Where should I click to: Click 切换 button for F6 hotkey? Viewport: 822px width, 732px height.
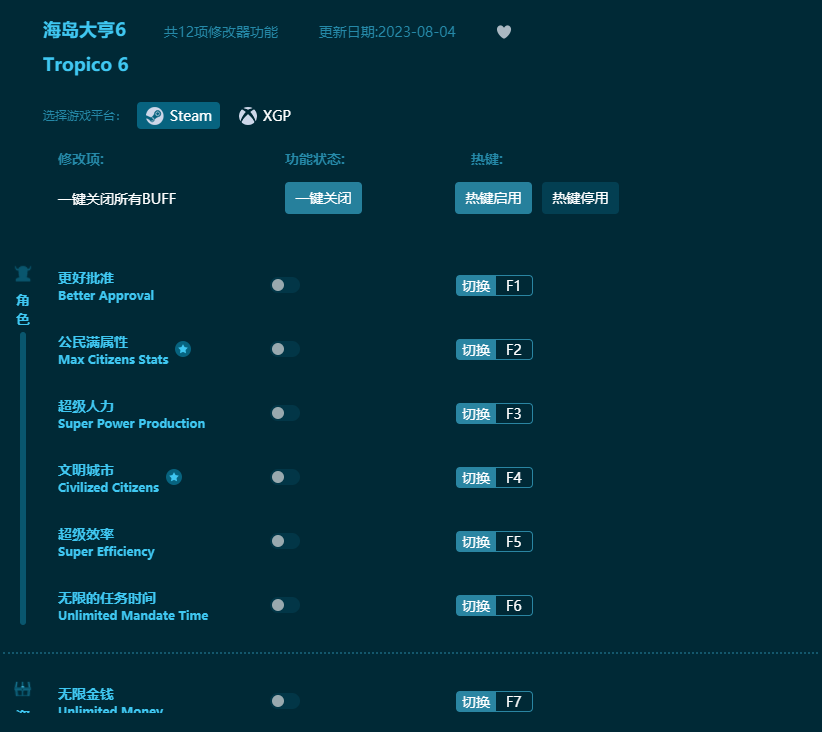click(476, 606)
